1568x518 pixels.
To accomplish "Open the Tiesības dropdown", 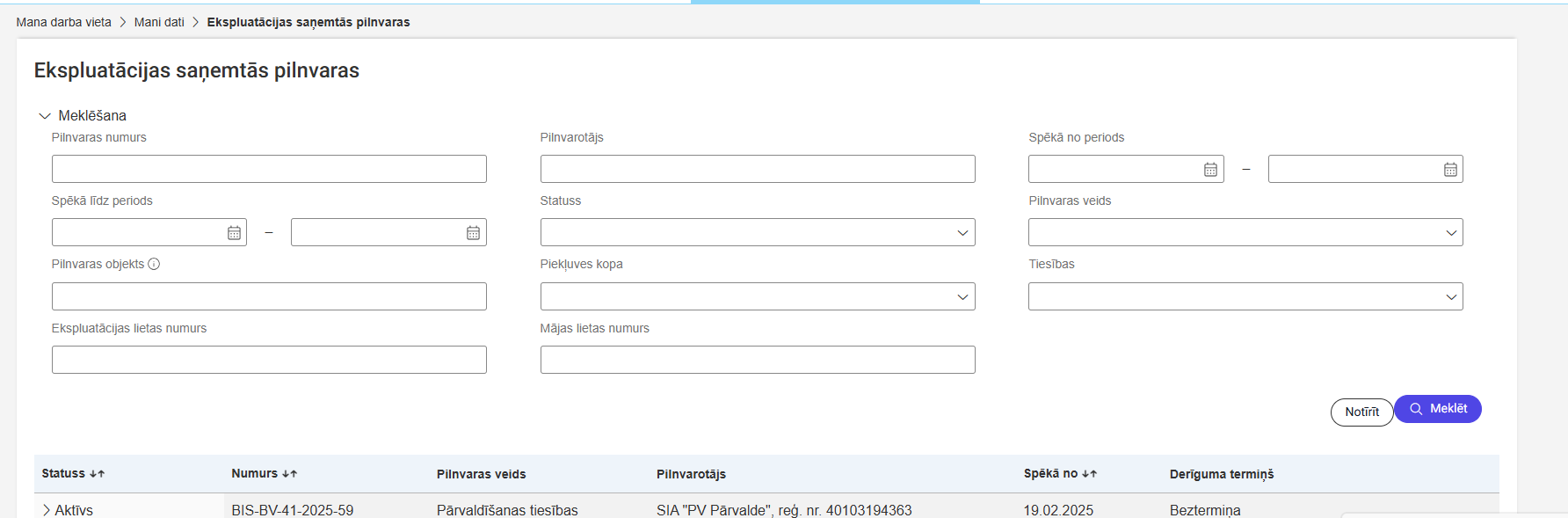I will pyautogui.click(x=1245, y=296).
